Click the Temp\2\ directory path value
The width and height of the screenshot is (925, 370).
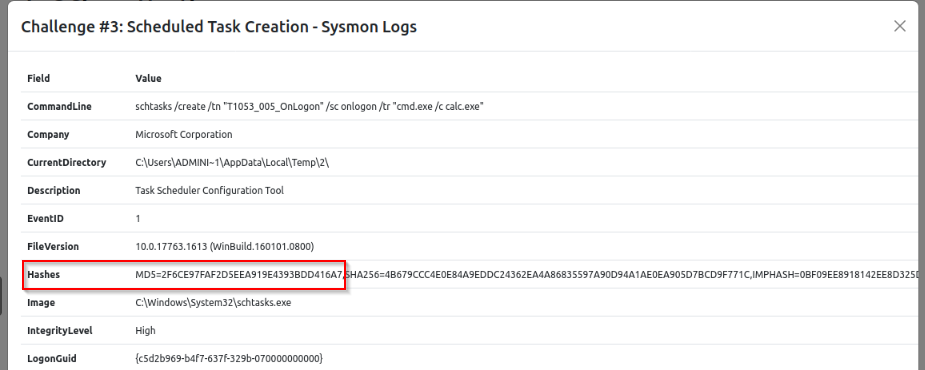232,162
